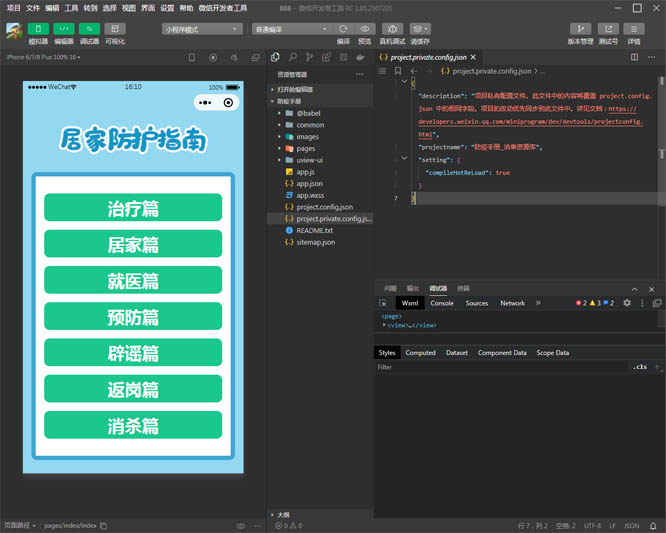Open the source control branch icon
The height and width of the screenshot is (533, 666).
(309, 57)
